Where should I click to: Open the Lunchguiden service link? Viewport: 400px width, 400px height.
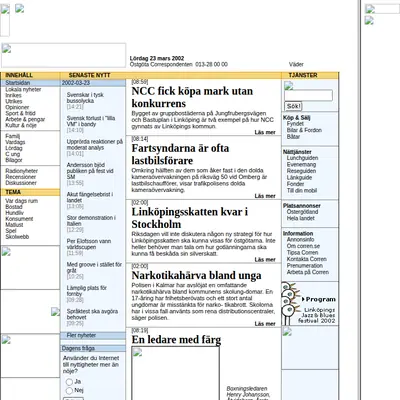coord(302,158)
